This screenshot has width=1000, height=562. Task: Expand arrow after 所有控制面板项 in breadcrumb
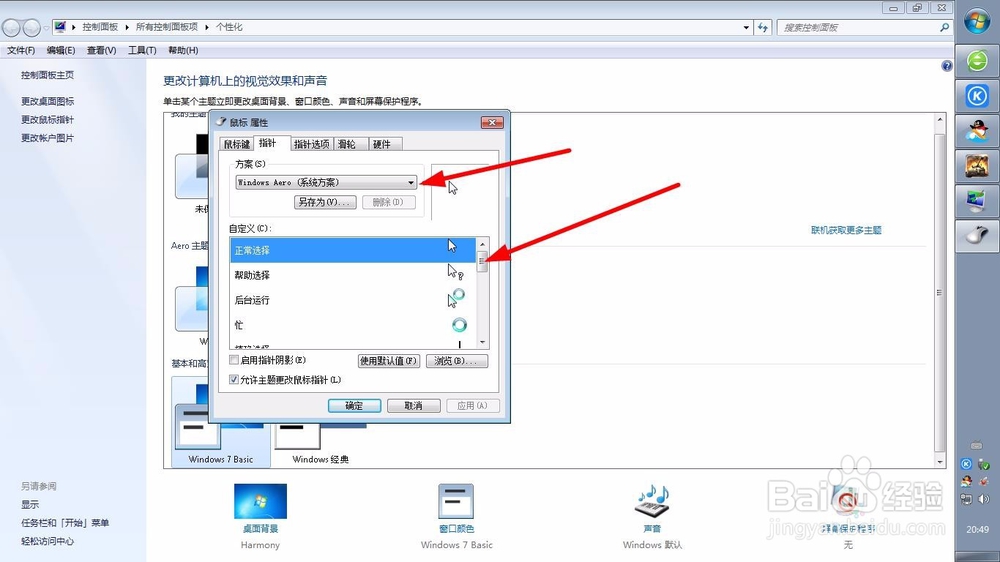click(207, 27)
